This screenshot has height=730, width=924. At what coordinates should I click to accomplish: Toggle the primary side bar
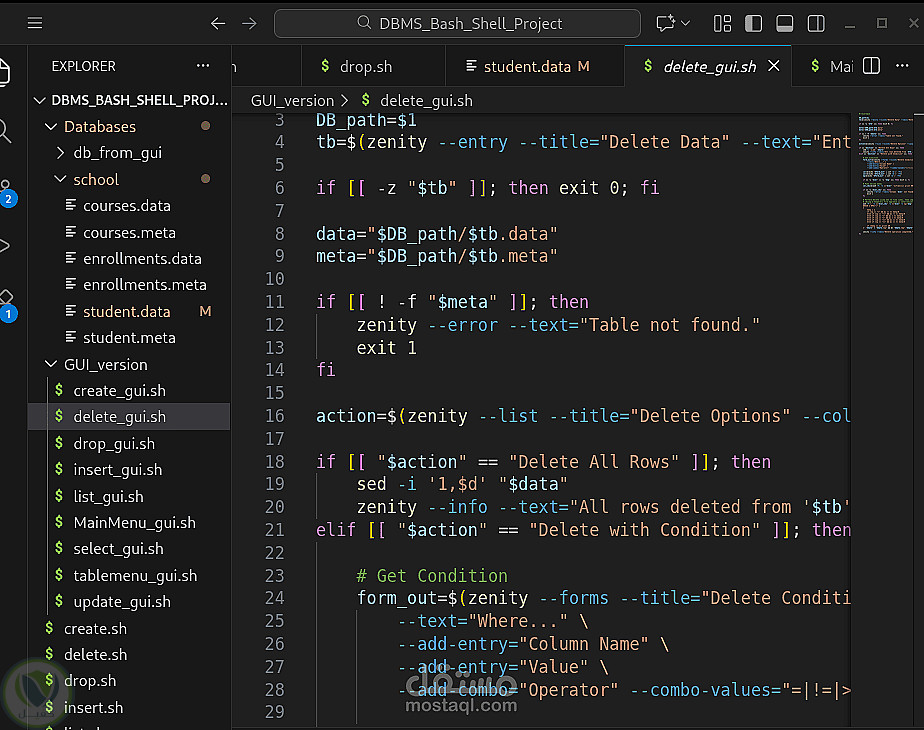(754, 23)
